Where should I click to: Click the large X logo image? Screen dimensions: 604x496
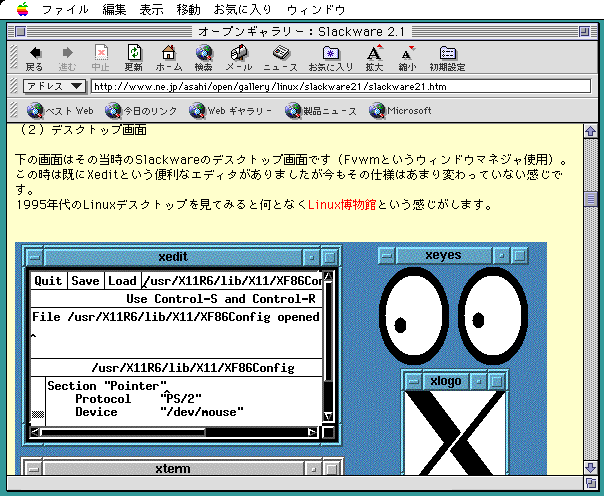click(x=455, y=433)
